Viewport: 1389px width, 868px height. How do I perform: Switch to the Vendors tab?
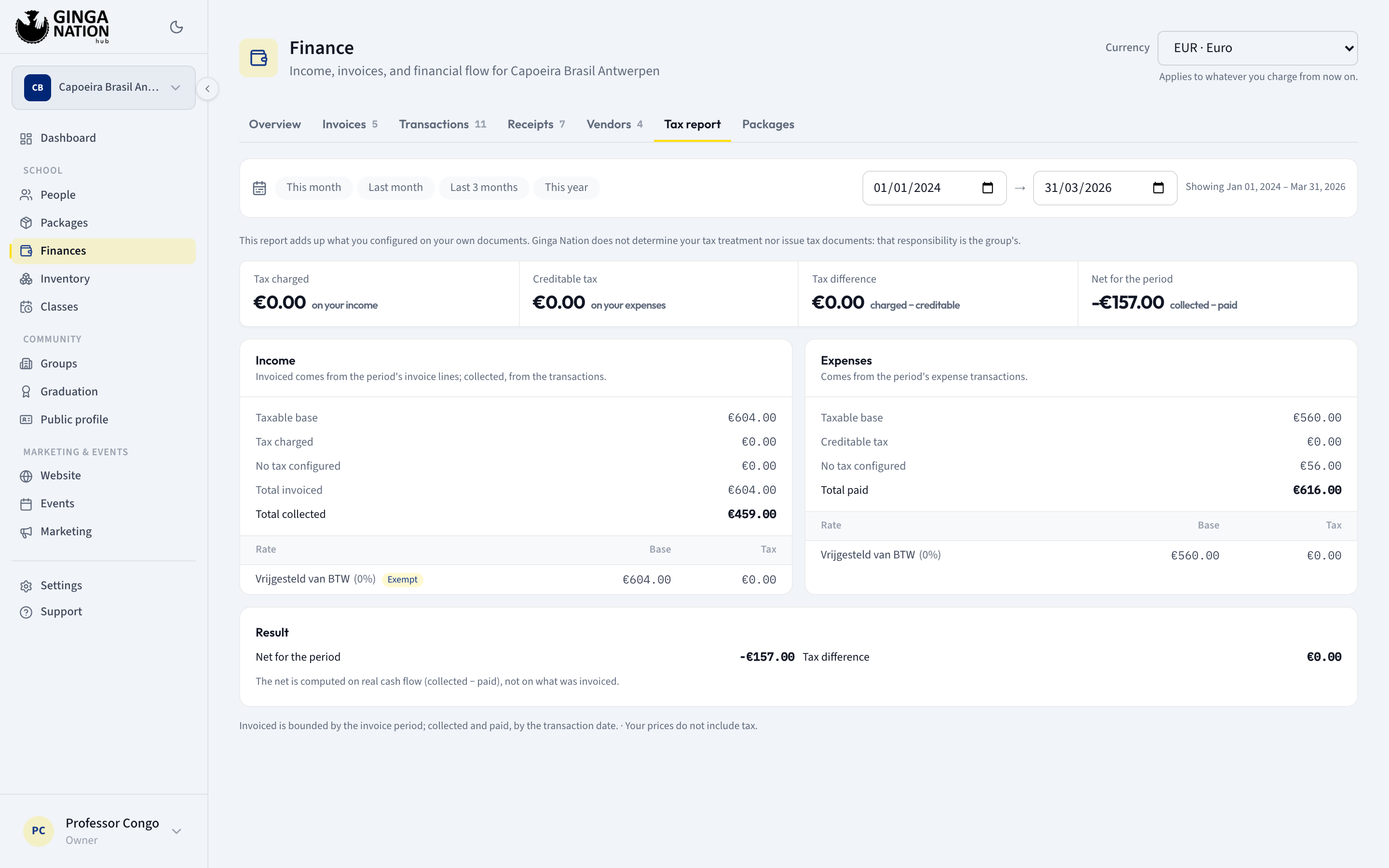tap(614, 124)
